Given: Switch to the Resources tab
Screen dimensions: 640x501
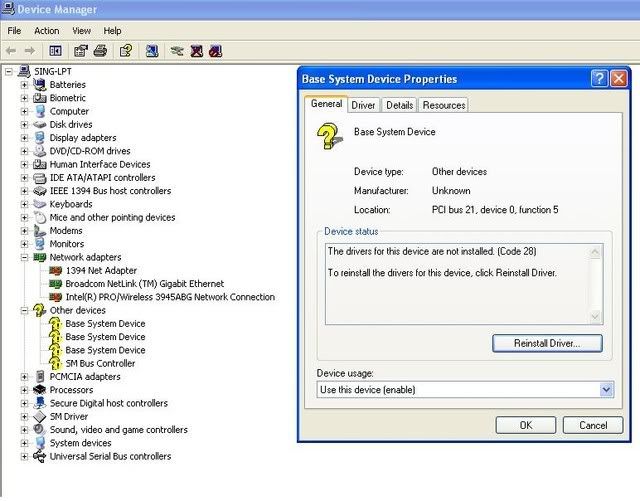Looking at the screenshot, I should coord(443,105).
